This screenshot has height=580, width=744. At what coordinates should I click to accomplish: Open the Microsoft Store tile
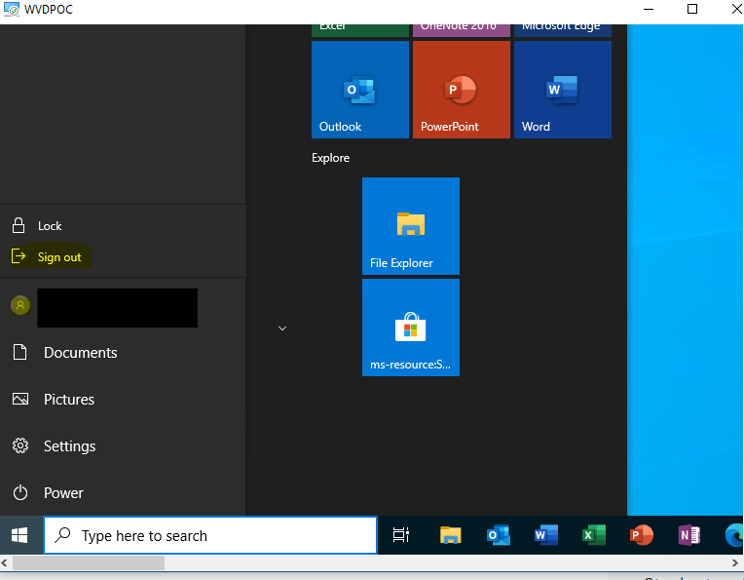(x=410, y=327)
